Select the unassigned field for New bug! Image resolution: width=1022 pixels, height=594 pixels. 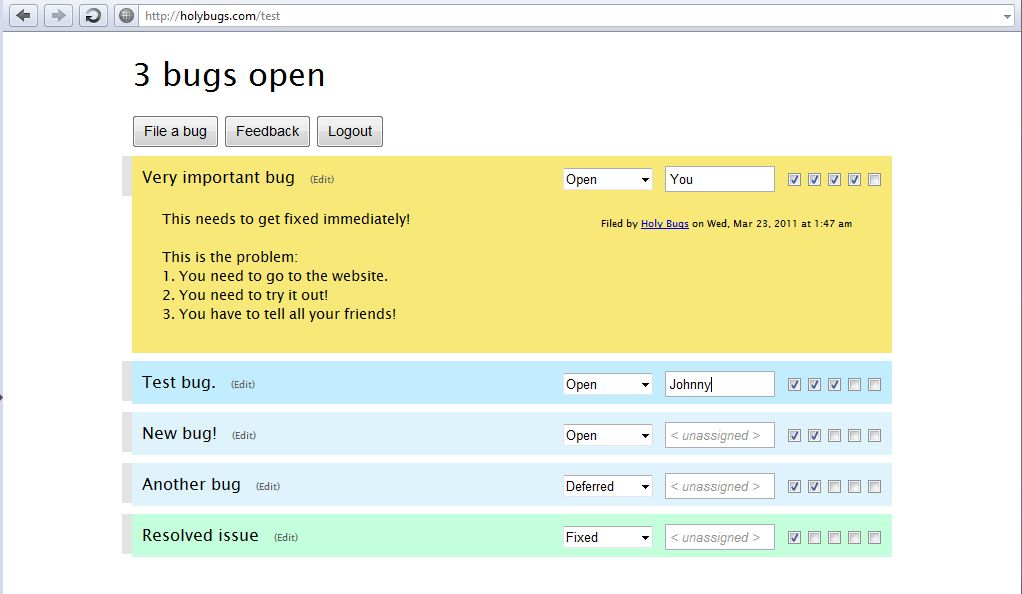coord(719,435)
